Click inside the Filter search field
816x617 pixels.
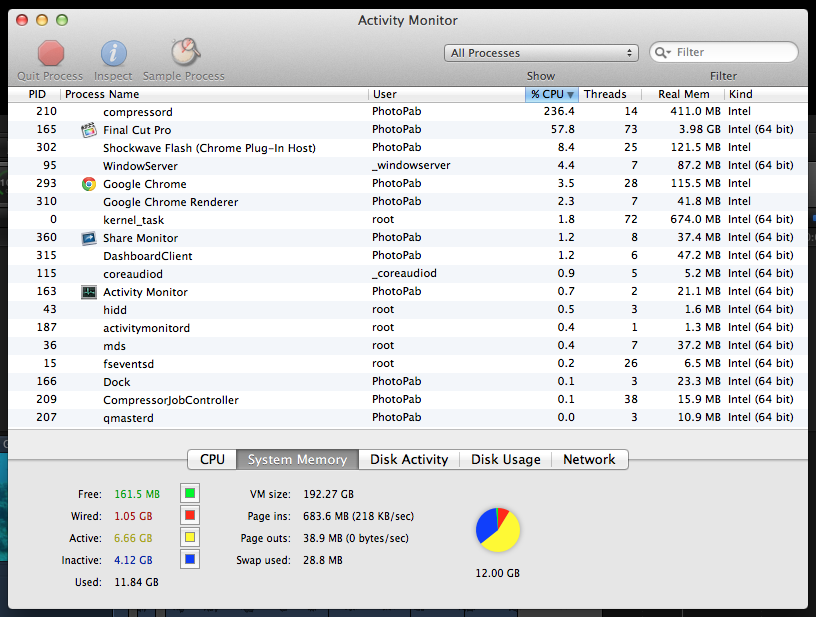pyautogui.click(x=724, y=52)
